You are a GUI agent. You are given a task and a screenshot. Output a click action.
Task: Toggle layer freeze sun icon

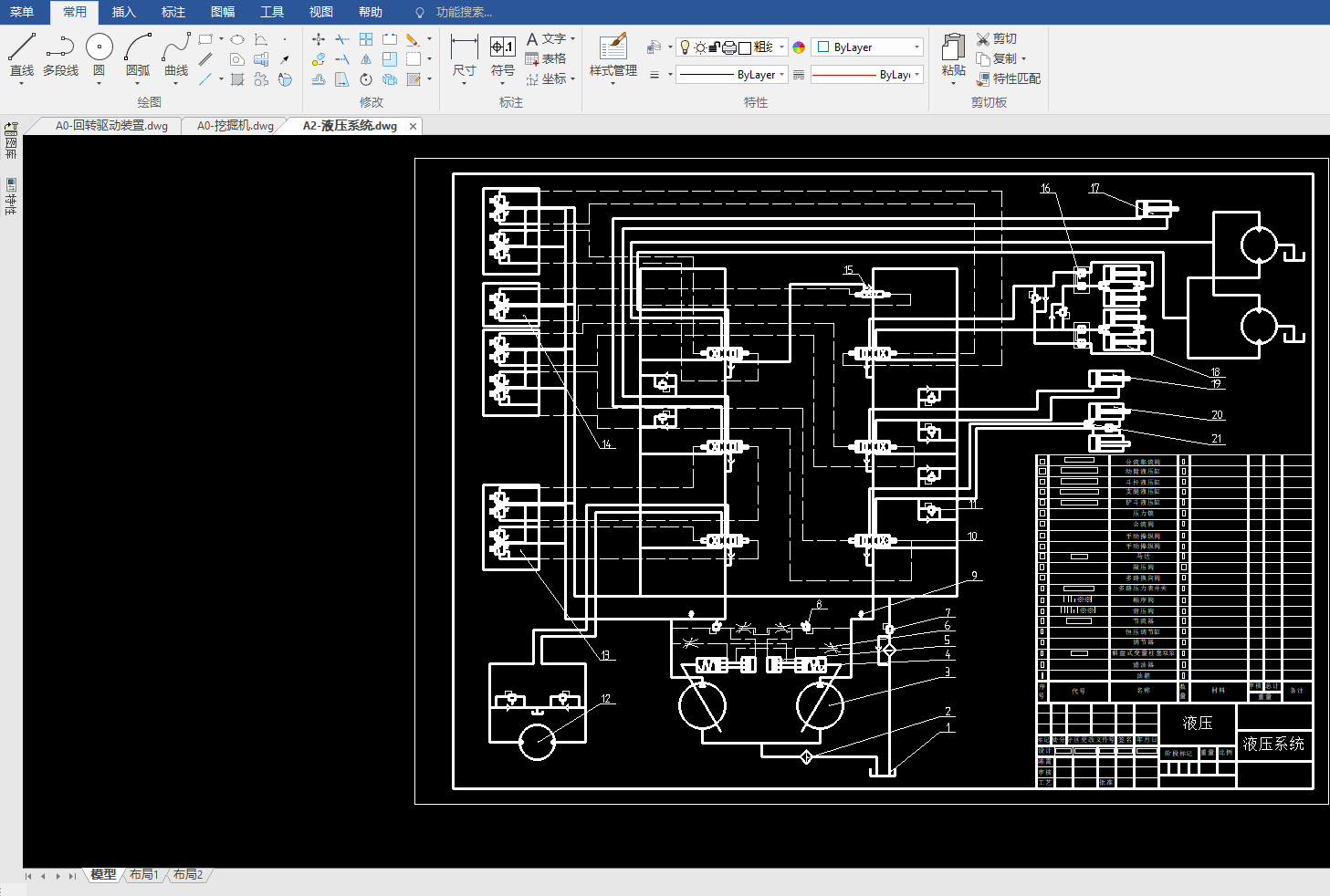pyautogui.click(x=699, y=47)
